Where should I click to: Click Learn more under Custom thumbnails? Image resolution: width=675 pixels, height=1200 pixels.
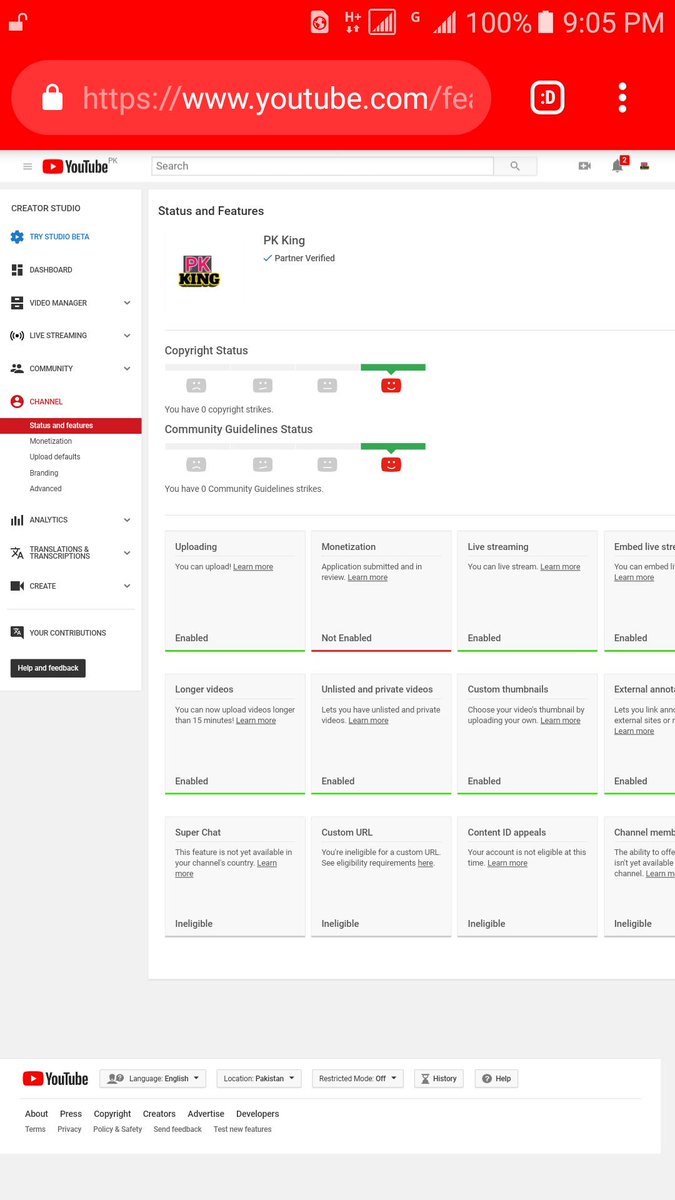coord(560,721)
